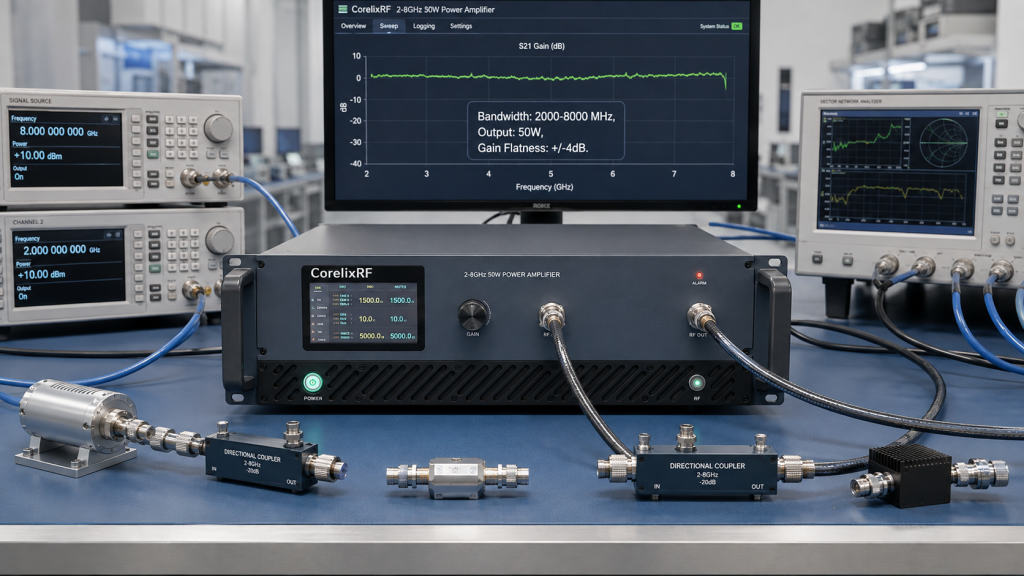This screenshot has width=1024, height=576.
Task: Click the green OK System Status badge
Action: click(x=737, y=26)
